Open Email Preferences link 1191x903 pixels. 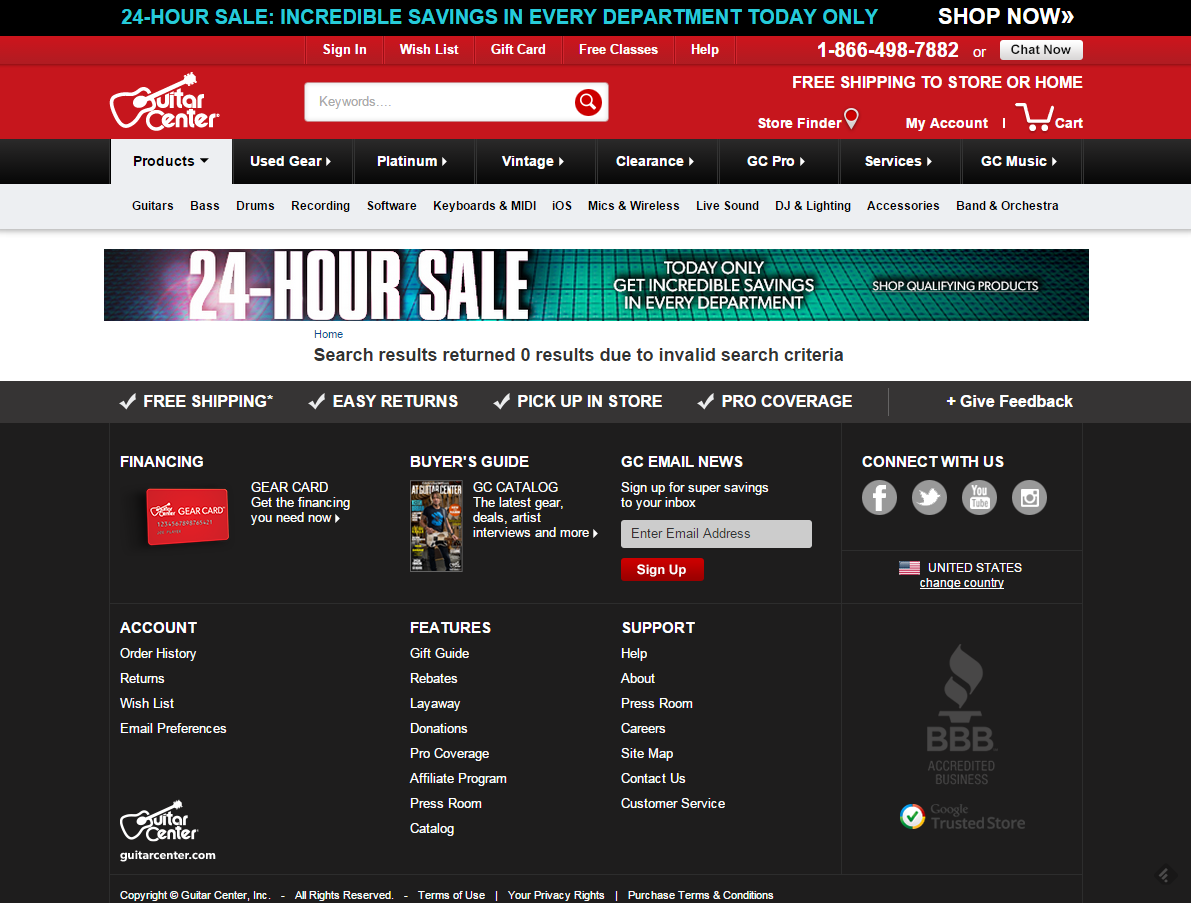point(173,728)
